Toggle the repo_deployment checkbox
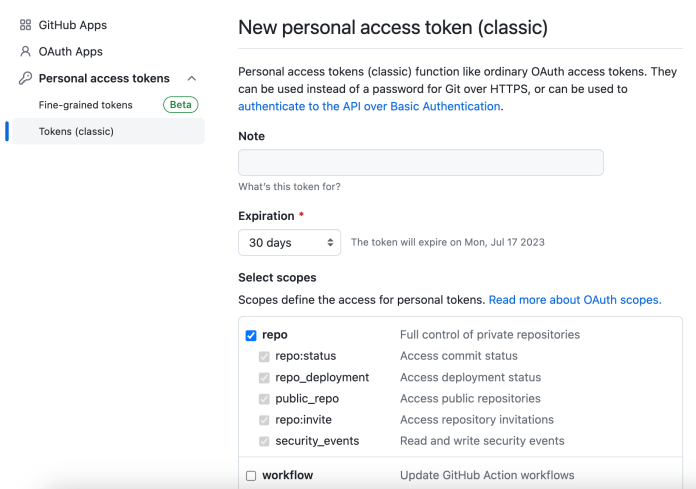 pos(264,378)
